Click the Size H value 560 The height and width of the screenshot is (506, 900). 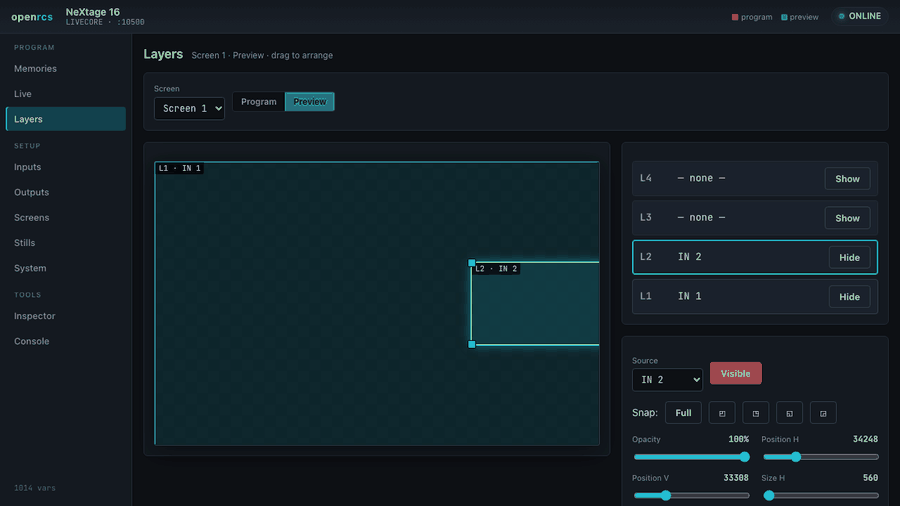pos(870,478)
